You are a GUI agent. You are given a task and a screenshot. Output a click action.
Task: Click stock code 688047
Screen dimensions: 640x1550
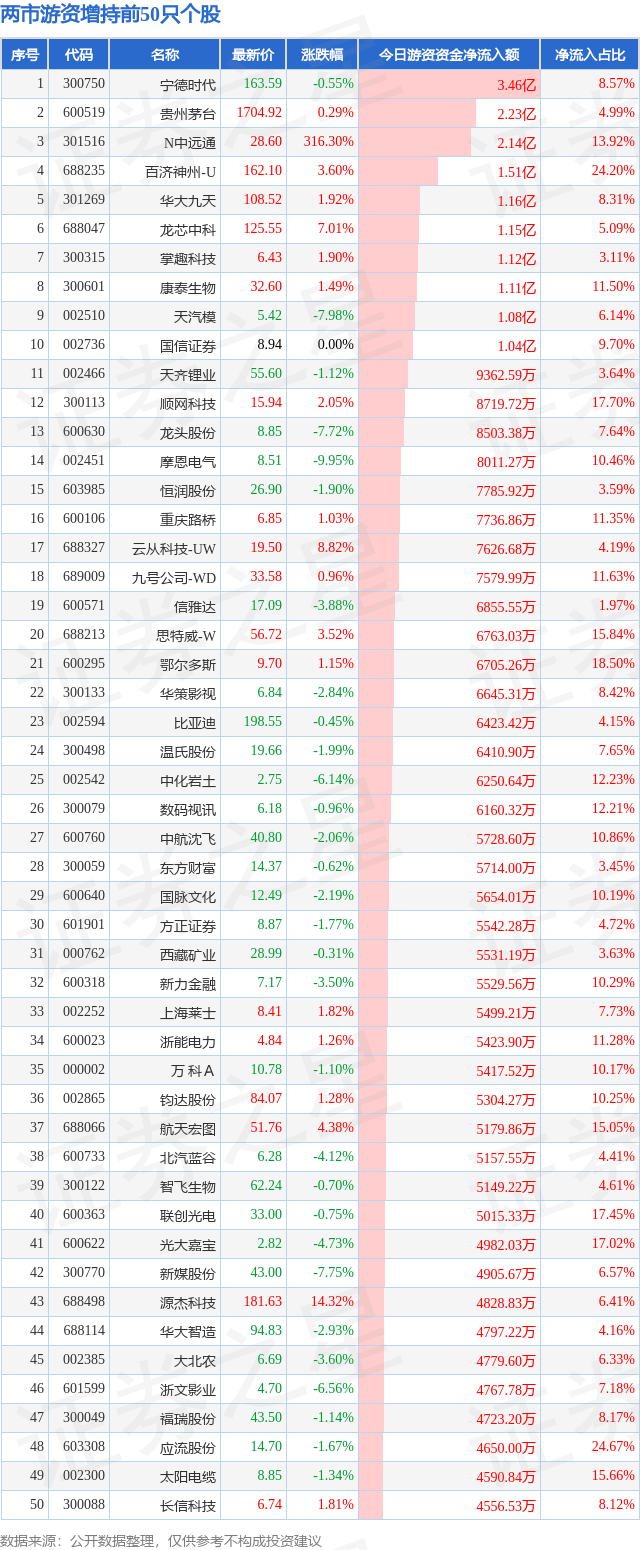84,229
